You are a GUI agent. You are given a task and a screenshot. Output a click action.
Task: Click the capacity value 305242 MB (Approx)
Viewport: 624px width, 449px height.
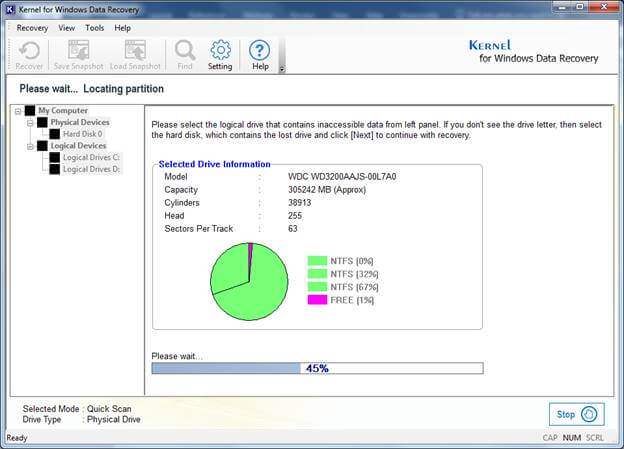click(x=327, y=190)
